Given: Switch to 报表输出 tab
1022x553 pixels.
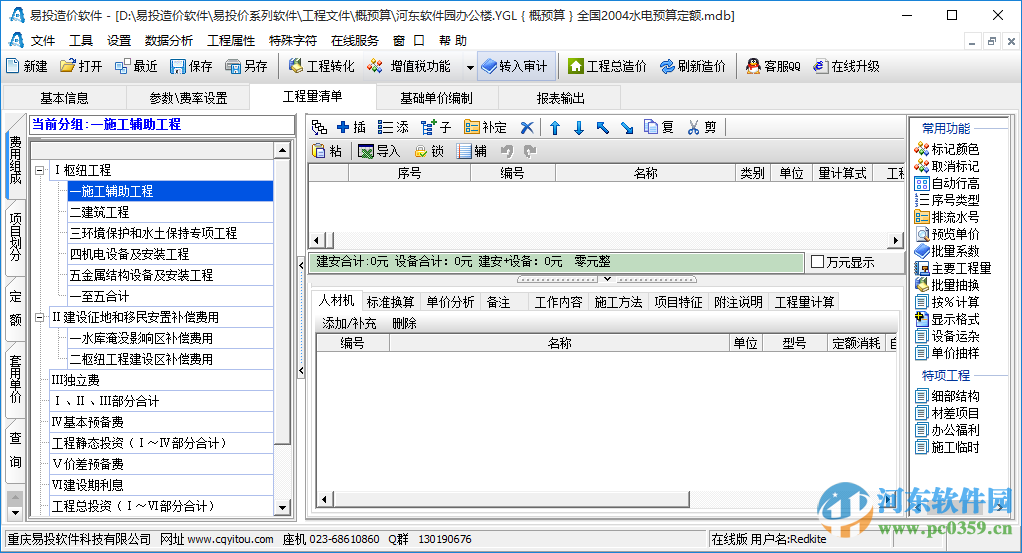Looking at the screenshot, I should click(560, 98).
